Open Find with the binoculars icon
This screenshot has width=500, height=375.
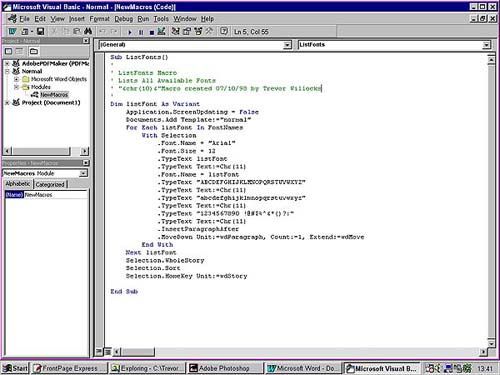[88, 32]
